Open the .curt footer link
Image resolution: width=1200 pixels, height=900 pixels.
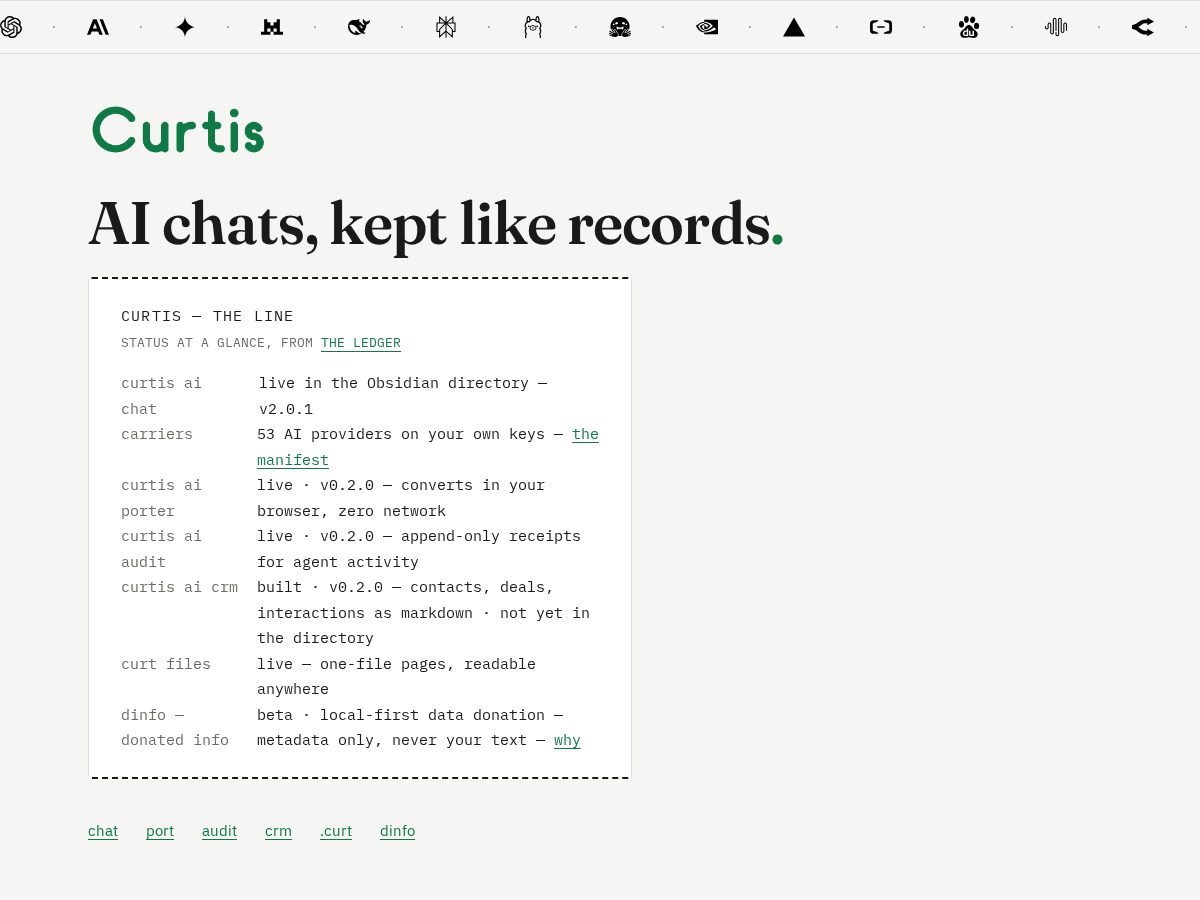coord(336,831)
